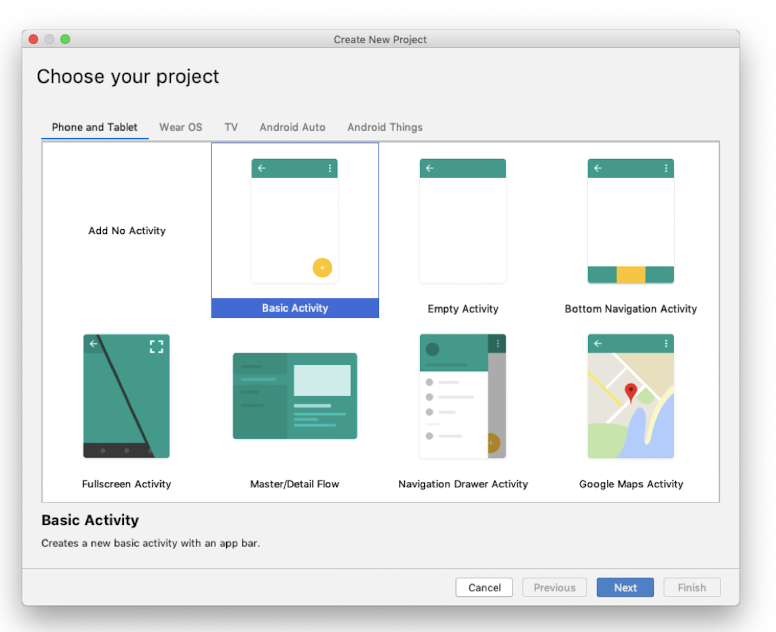Image resolution: width=776 pixels, height=632 pixels.
Task: Open the Android Auto tab
Action: 292,127
